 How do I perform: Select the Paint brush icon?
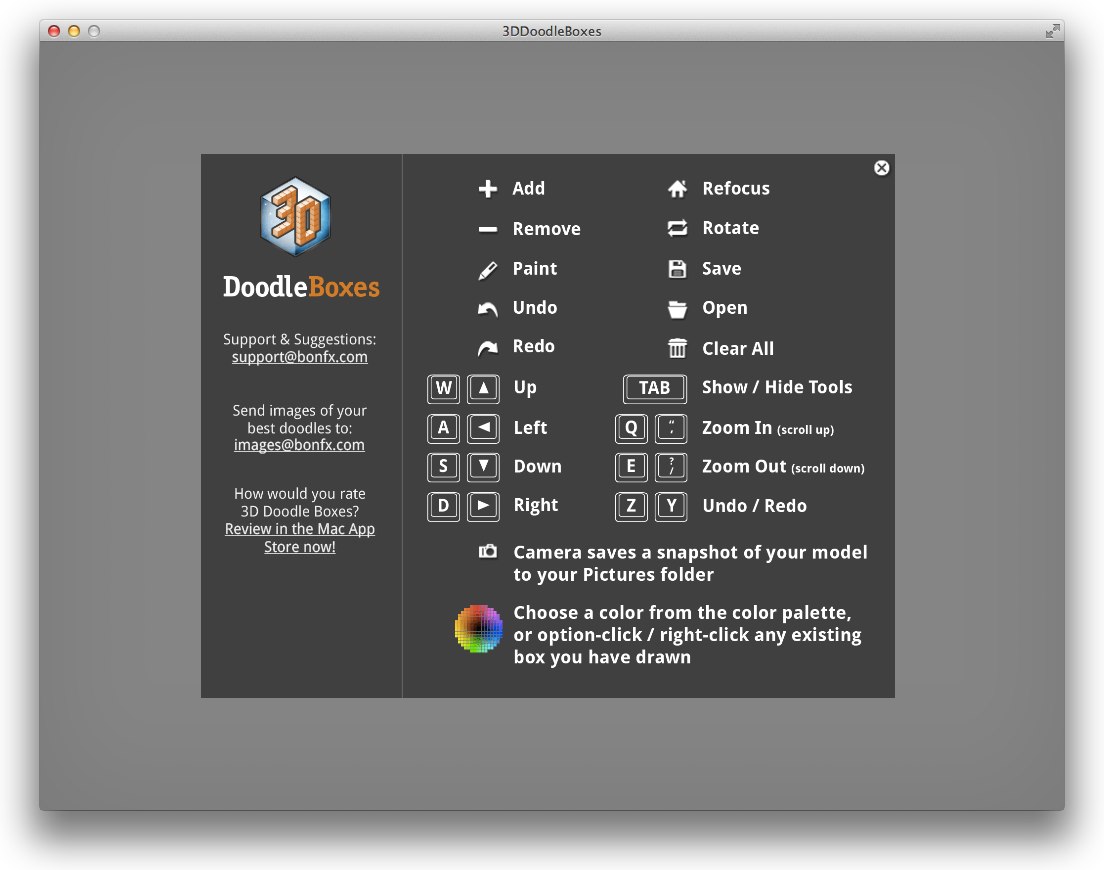(488, 270)
